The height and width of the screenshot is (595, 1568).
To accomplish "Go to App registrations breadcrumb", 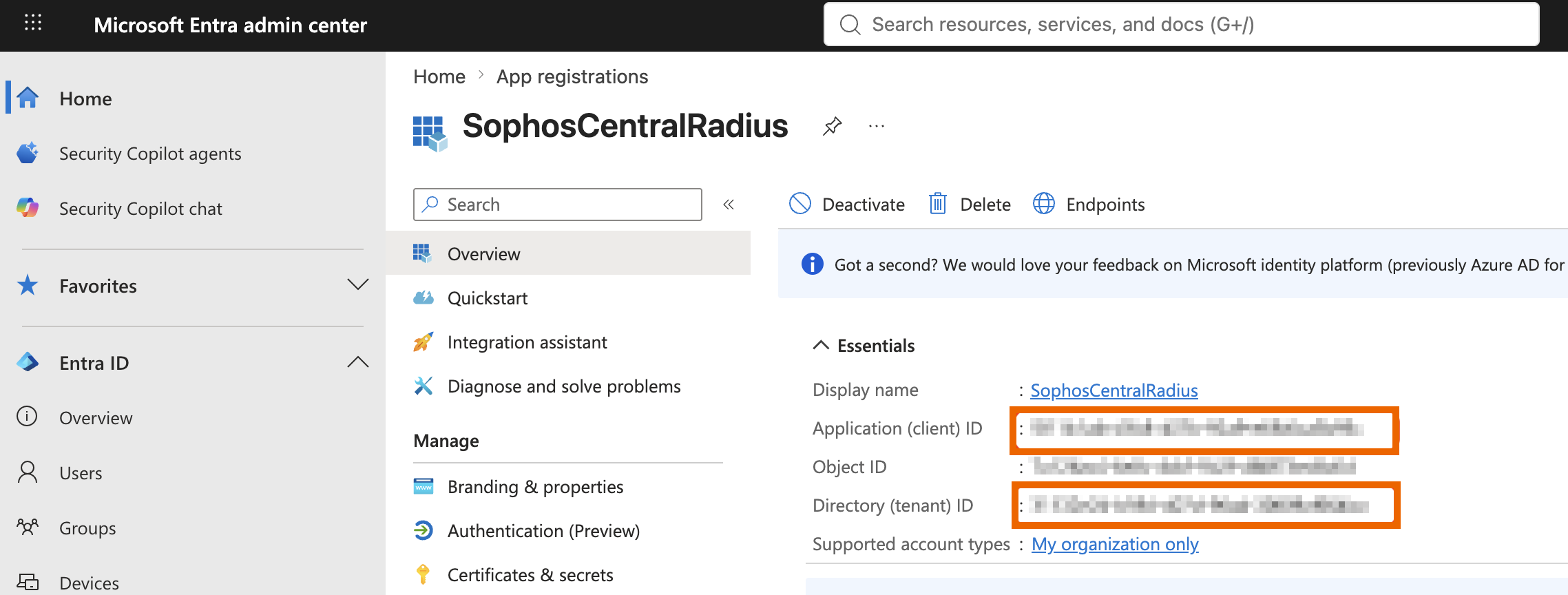I will 572,76.
